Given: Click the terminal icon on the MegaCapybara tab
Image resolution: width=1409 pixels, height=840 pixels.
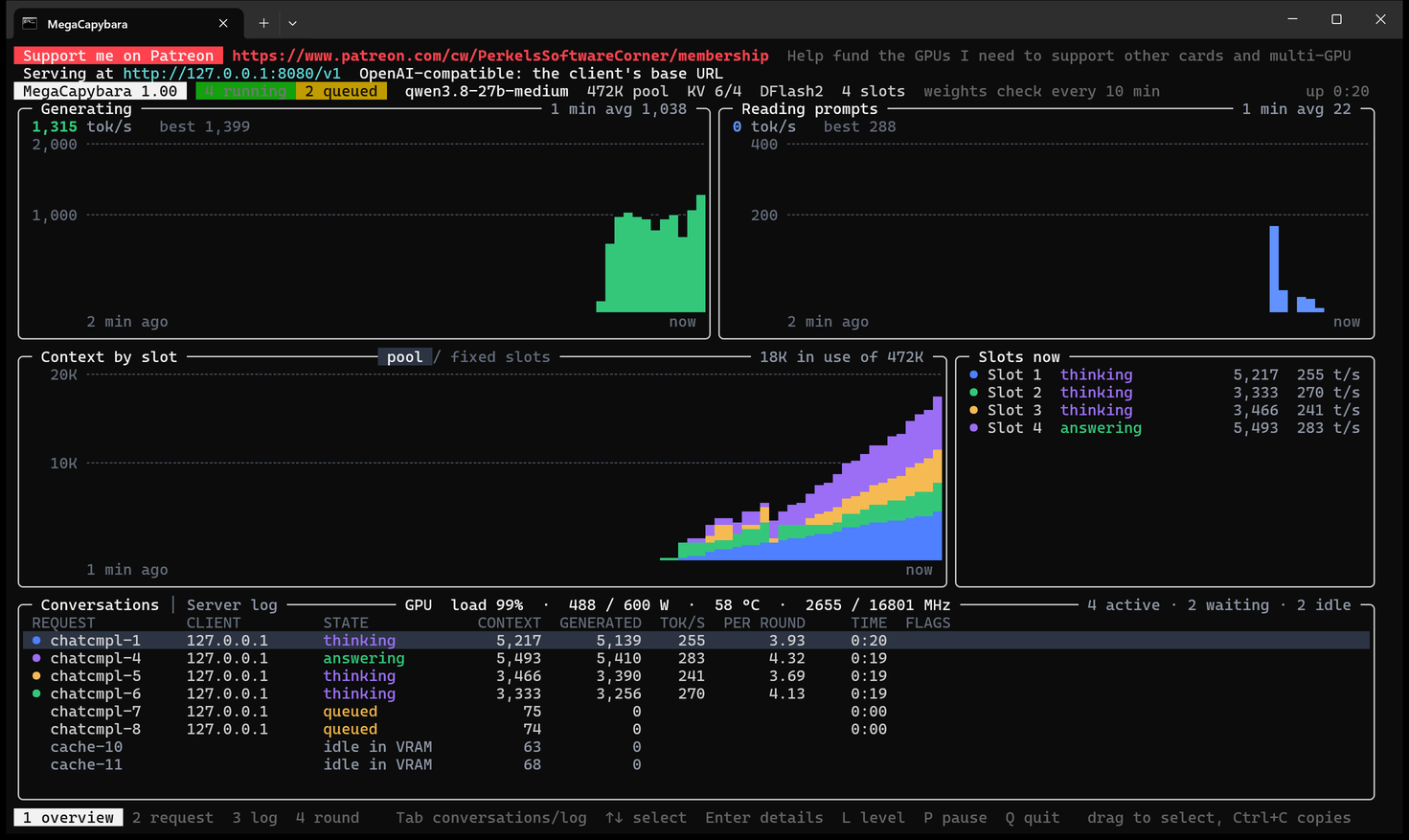Looking at the screenshot, I should tap(30, 23).
